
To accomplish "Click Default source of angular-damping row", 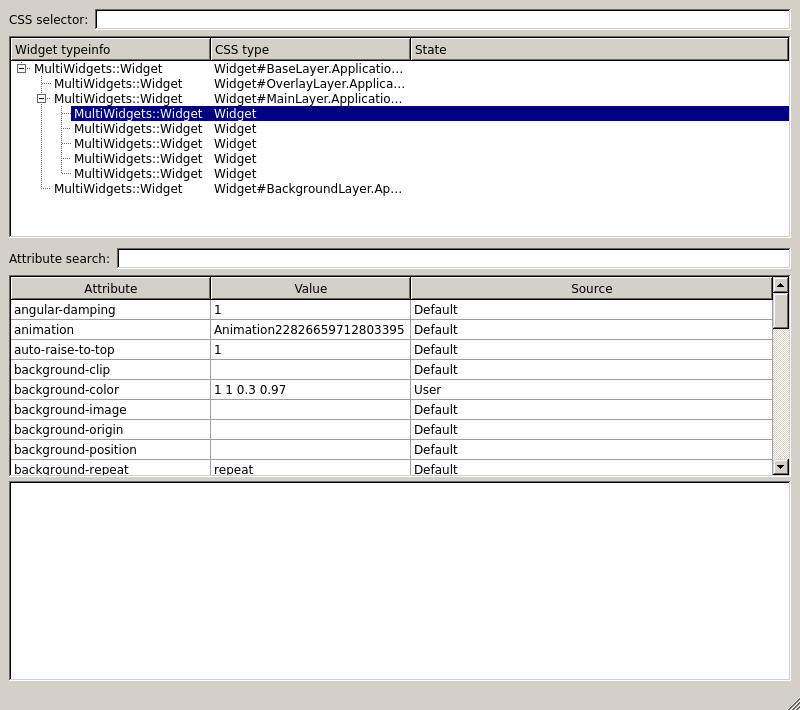I will 591,310.
